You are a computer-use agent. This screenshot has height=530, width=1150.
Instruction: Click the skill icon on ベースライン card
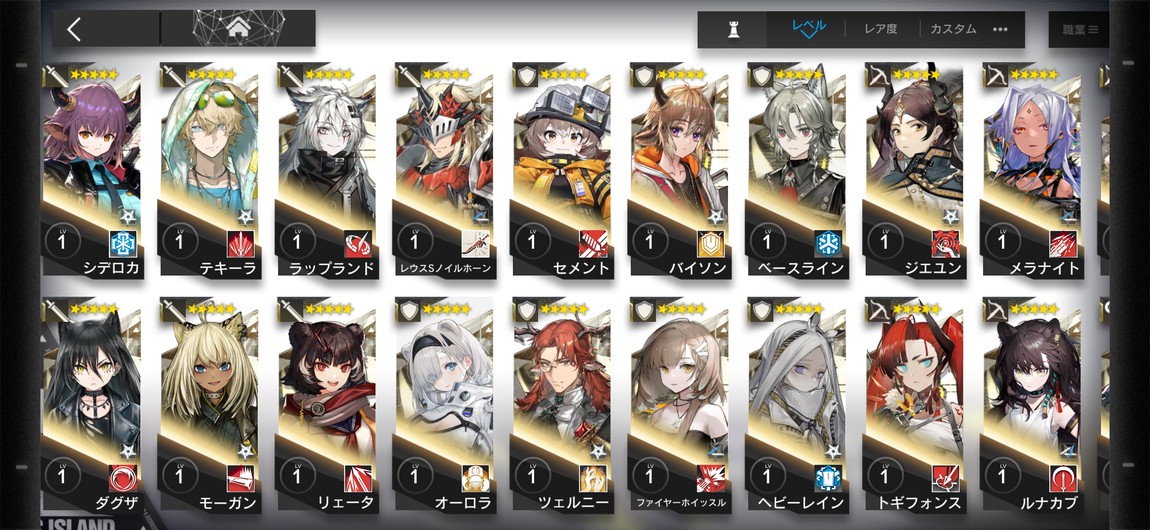pos(828,243)
